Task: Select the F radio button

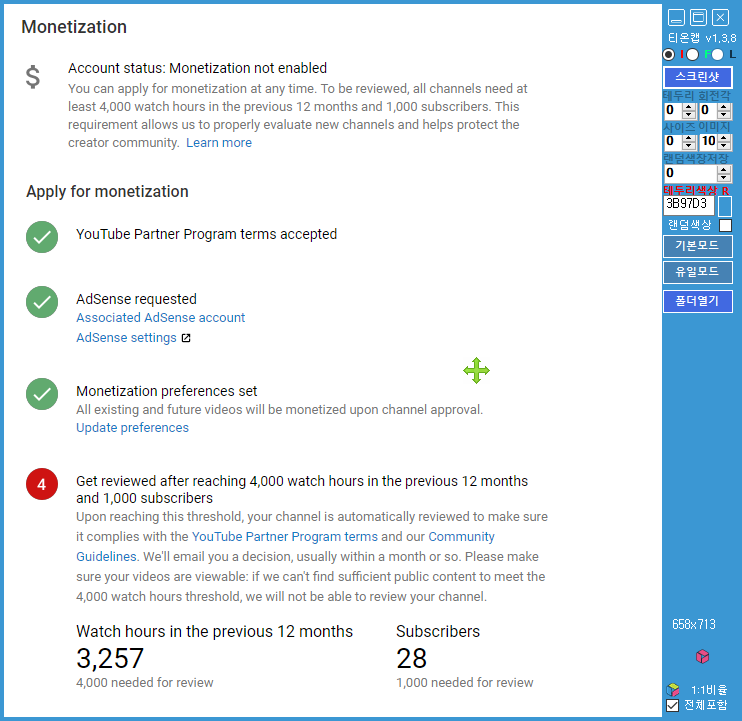Action: tap(692, 55)
